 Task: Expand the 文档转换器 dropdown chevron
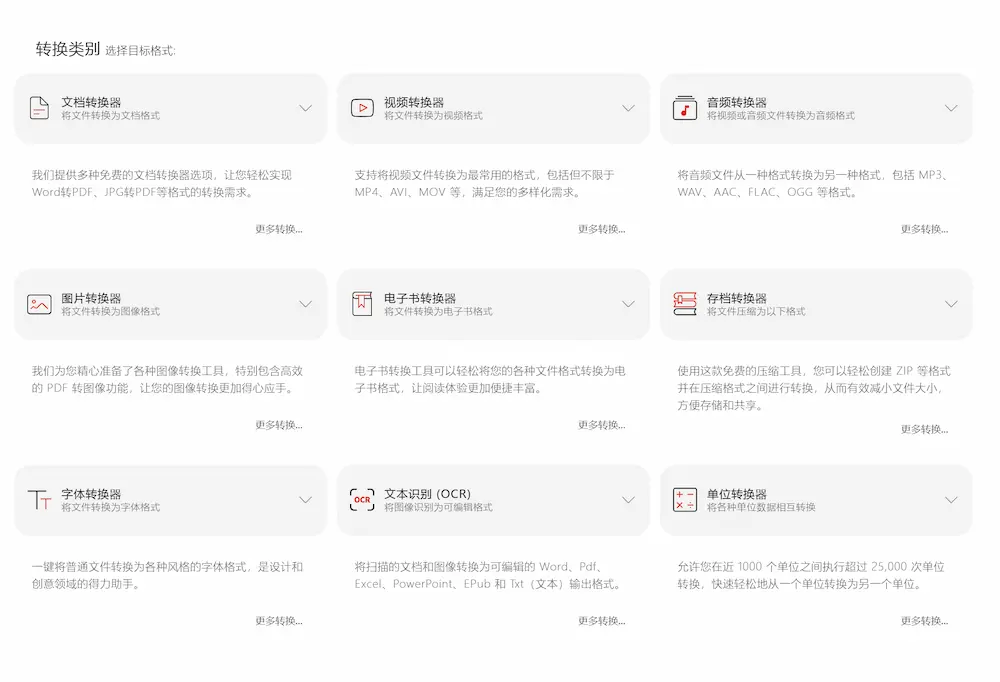(306, 108)
